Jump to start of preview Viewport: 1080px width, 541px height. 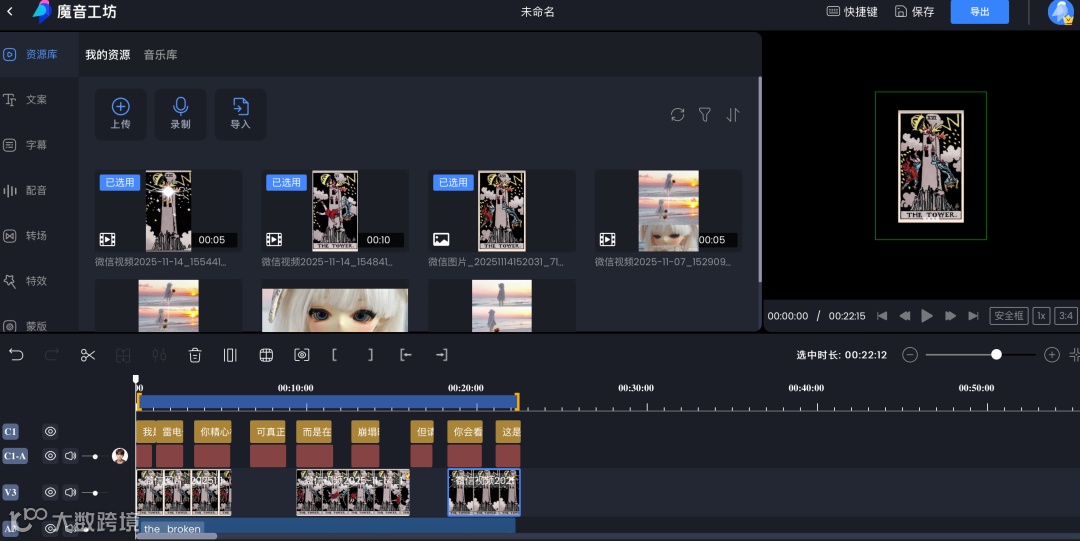click(x=882, y=316)
